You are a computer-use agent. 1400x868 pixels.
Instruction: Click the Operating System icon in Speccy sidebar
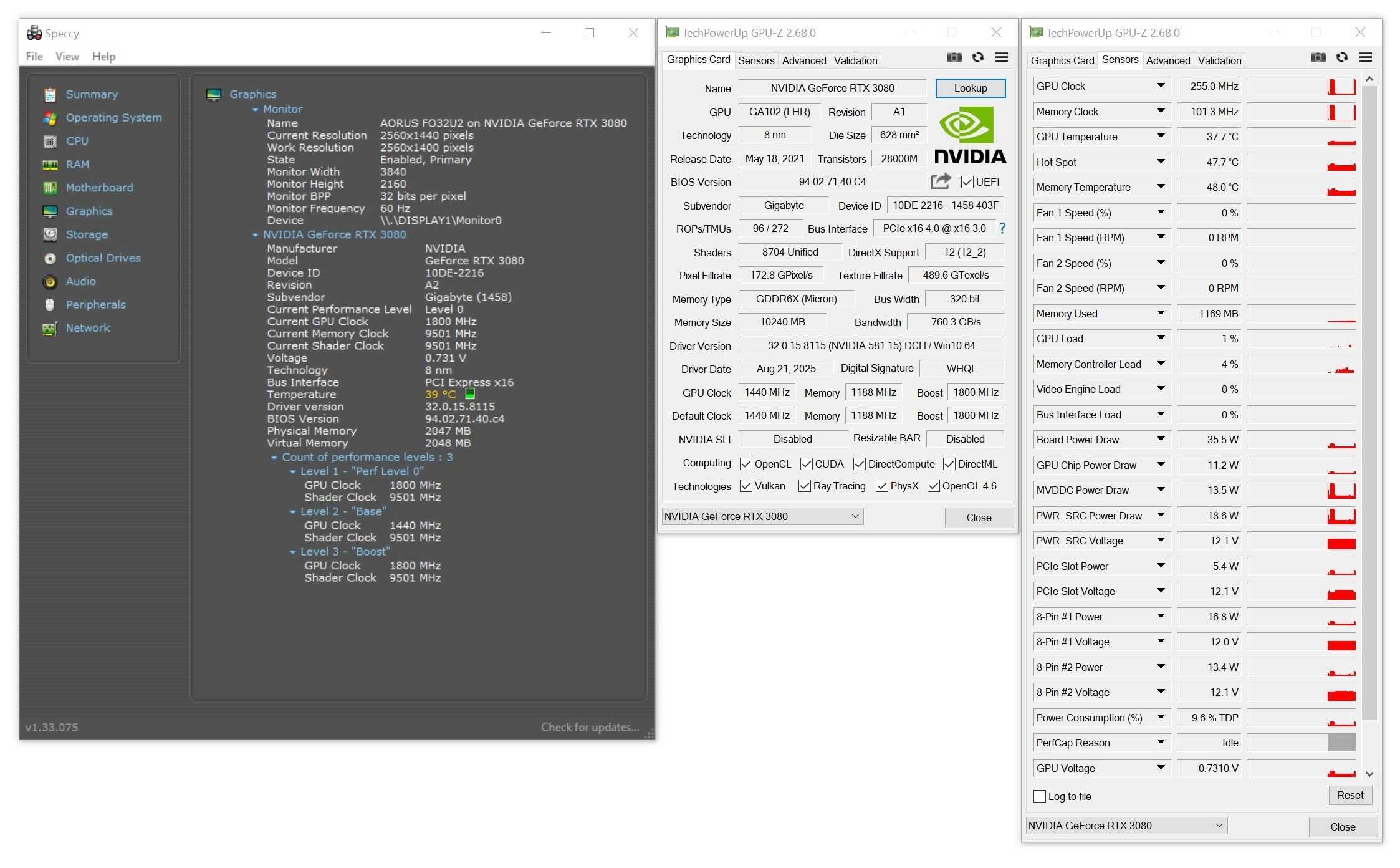[50, 118]
